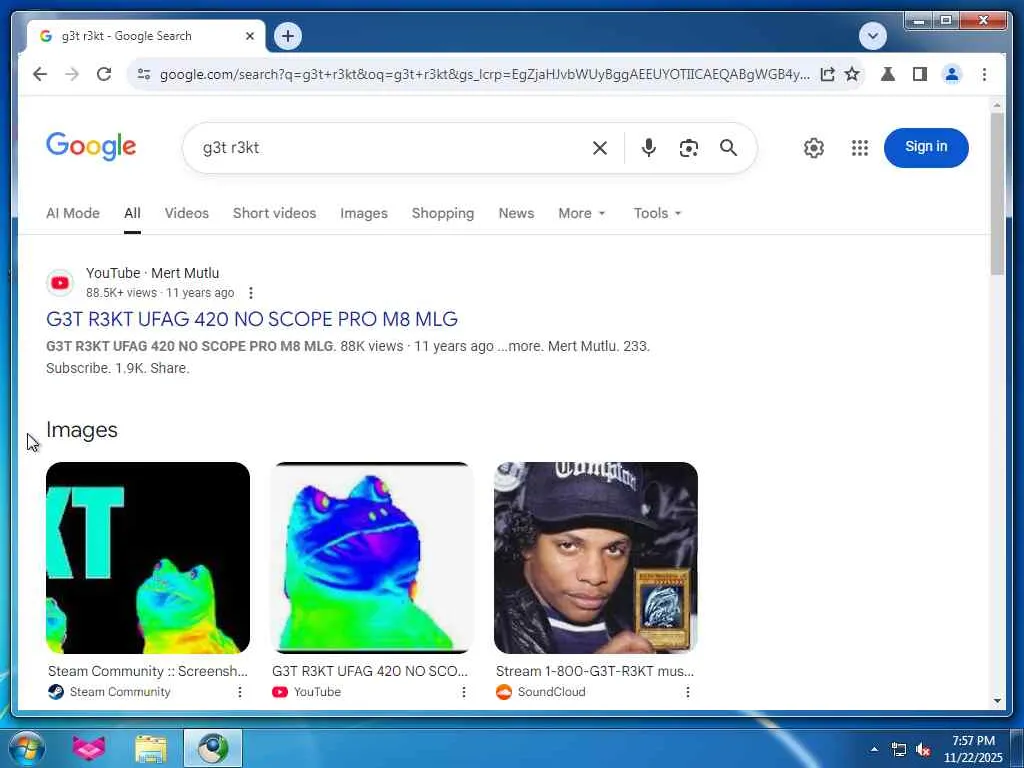
Task: Open the Chrome profile avatar
Action: coord(952,74)
